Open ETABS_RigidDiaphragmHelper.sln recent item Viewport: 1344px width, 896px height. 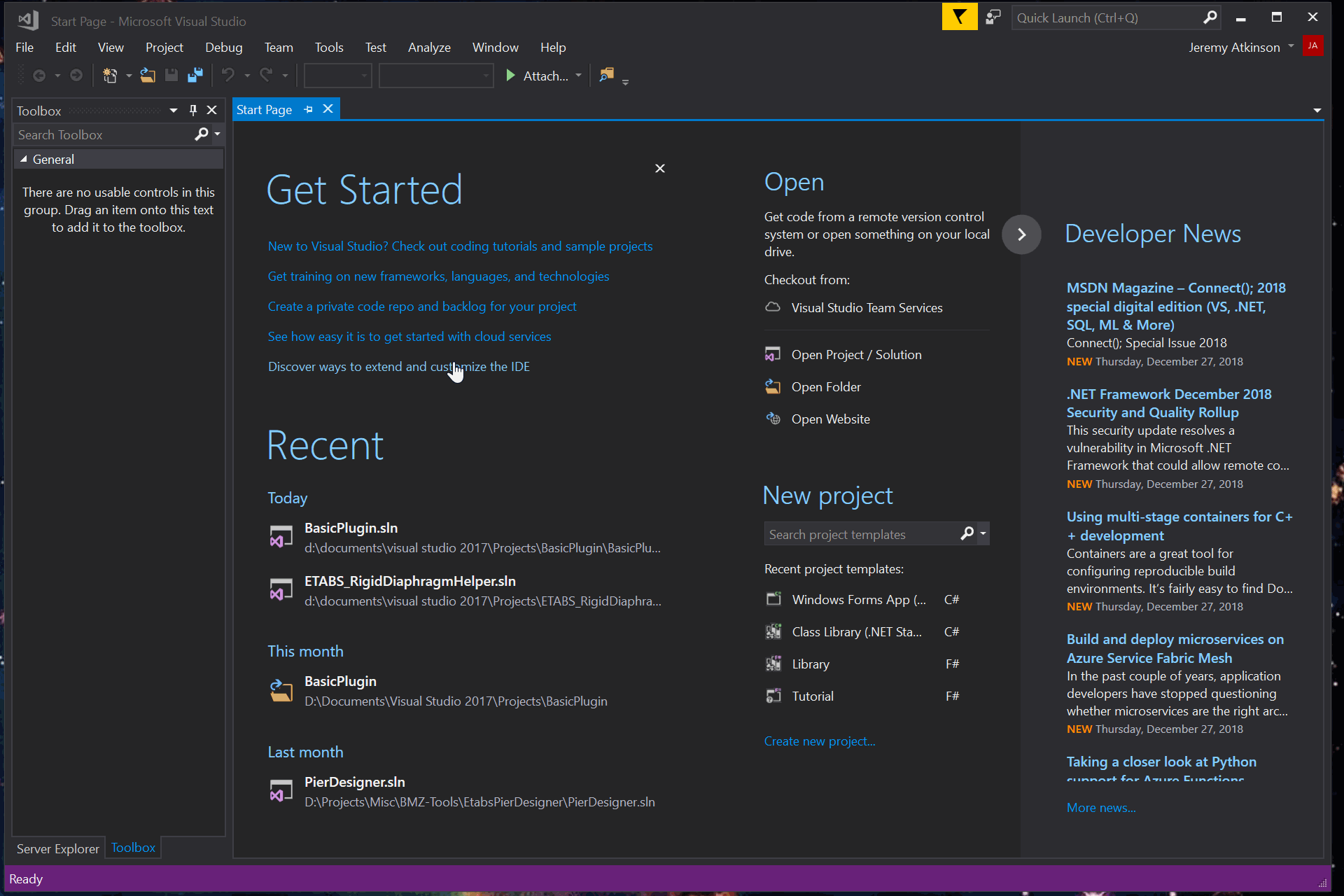tap(465, 591)
